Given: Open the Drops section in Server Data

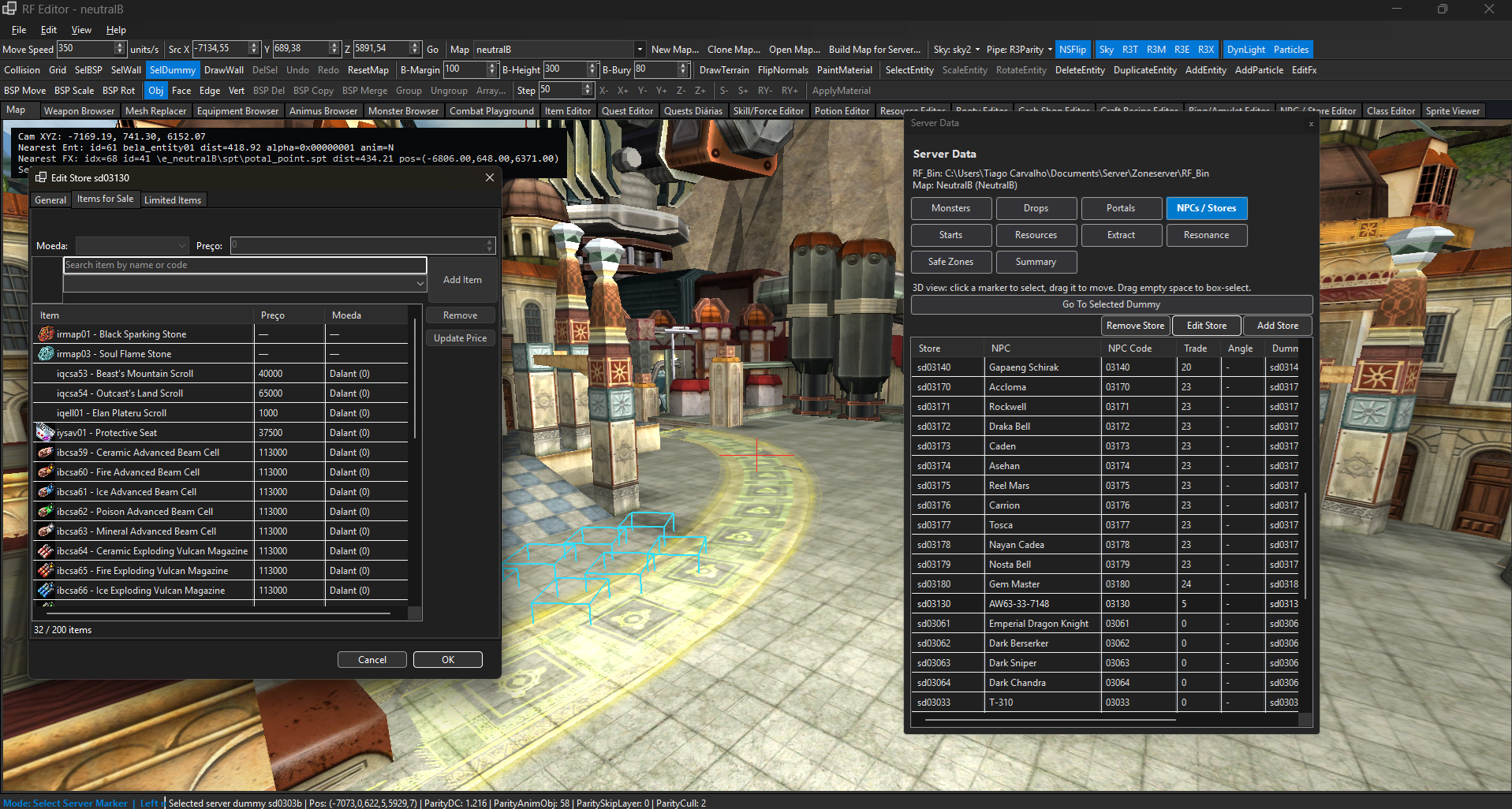Looking at the screenshot, I should (1036, 208).
